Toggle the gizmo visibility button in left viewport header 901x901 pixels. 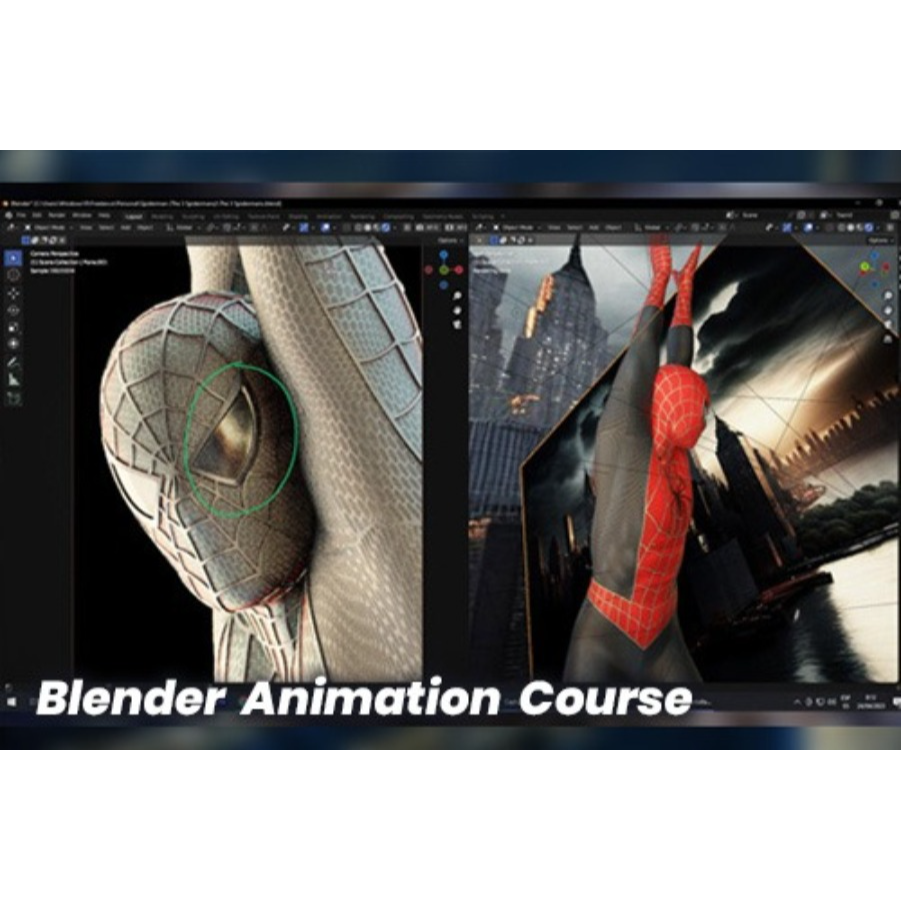click(x=303, y=228)
